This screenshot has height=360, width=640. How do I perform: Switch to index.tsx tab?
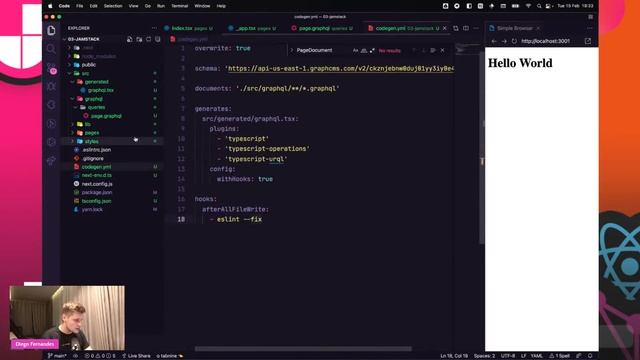(189, 28)
